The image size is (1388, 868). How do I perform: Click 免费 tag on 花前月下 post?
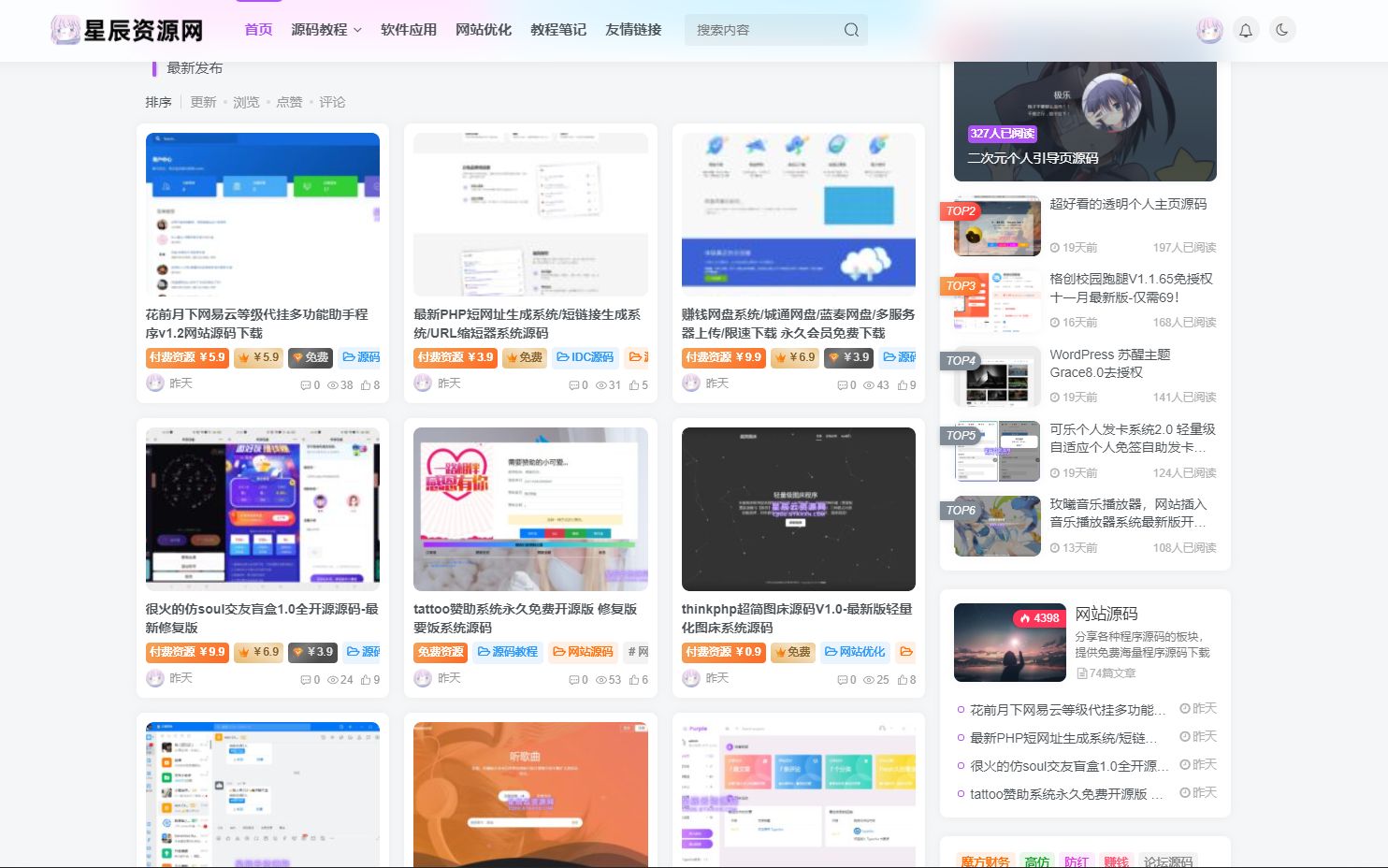310,357
